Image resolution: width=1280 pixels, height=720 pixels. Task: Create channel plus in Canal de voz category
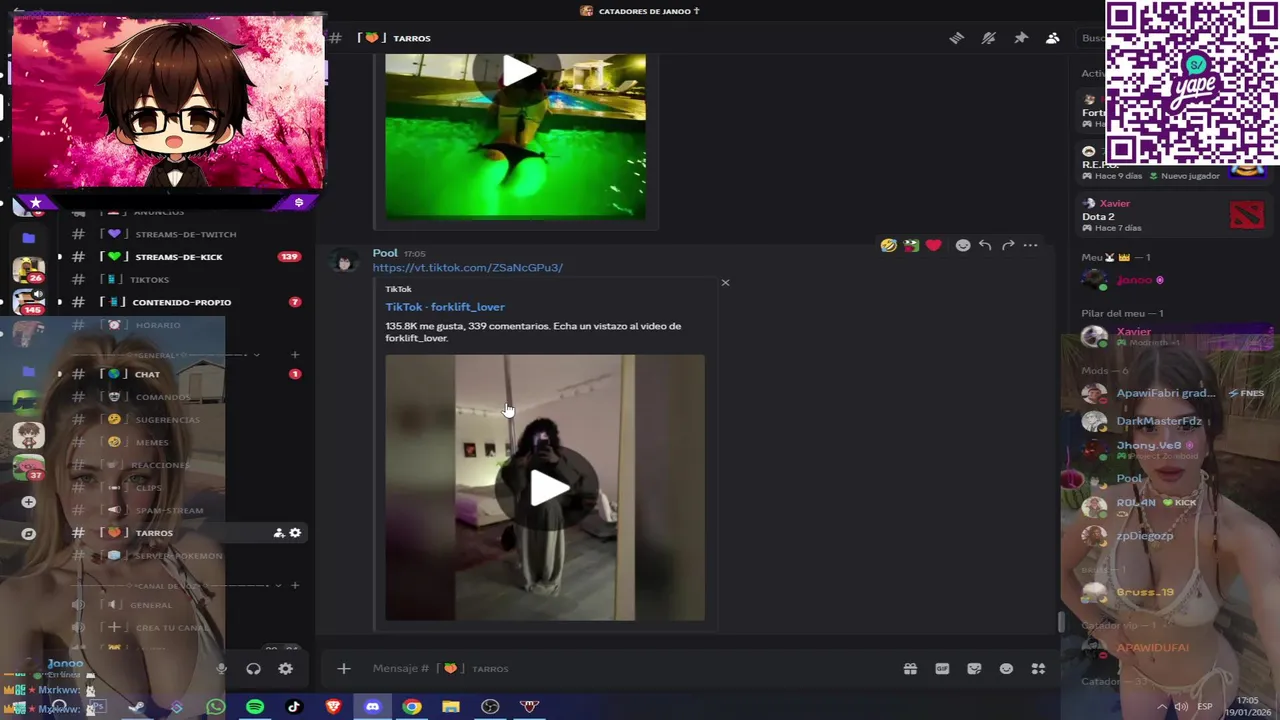(294, 586)
